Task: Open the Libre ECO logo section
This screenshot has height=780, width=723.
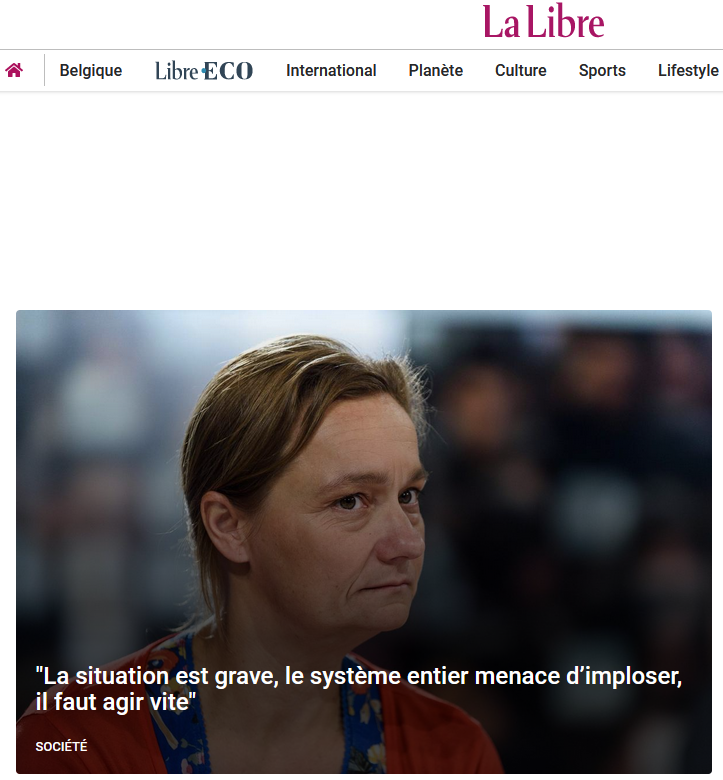Action: (x=204, y=71)
